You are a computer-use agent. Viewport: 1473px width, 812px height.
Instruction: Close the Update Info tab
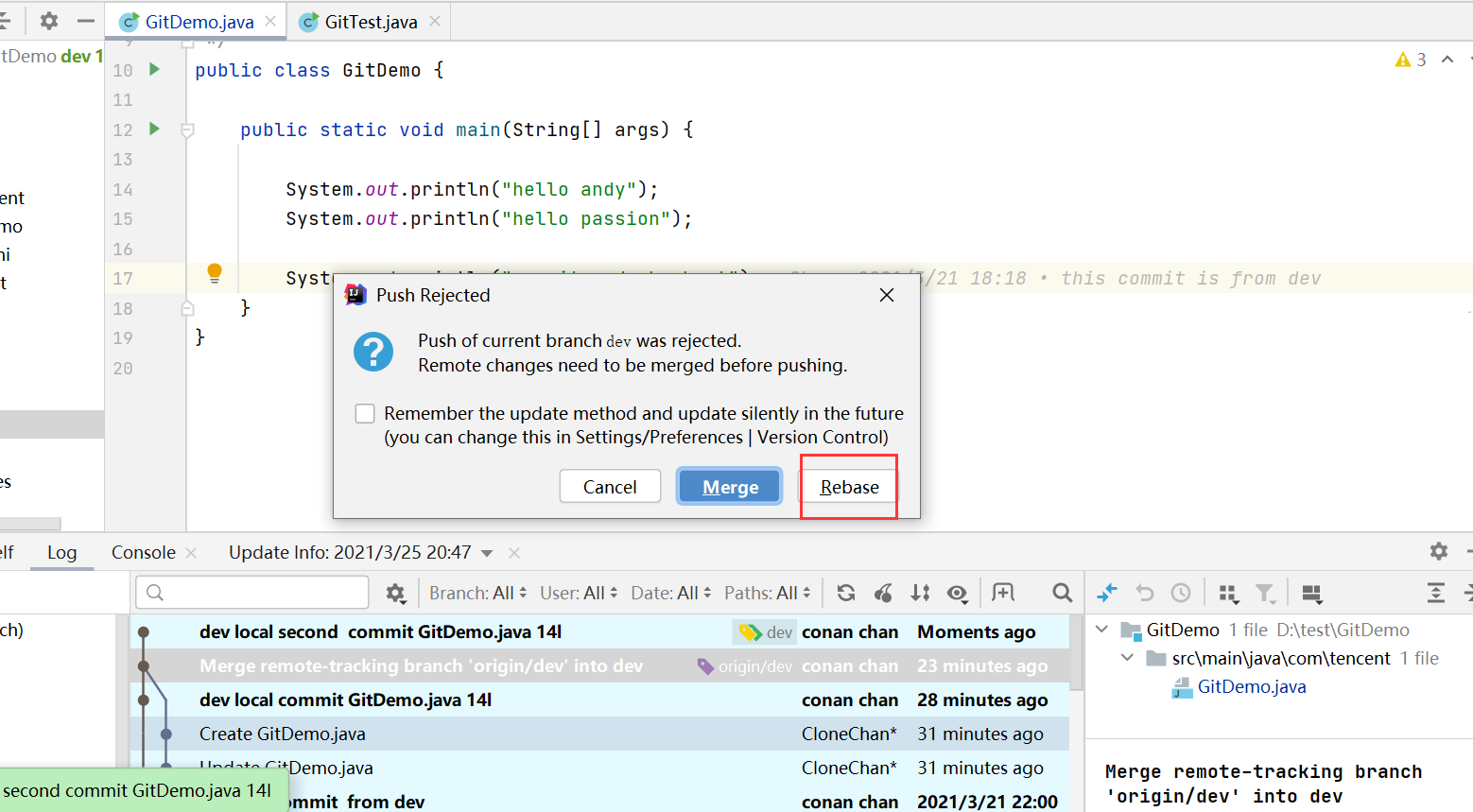pyautogui.click(x=514, y=553)
